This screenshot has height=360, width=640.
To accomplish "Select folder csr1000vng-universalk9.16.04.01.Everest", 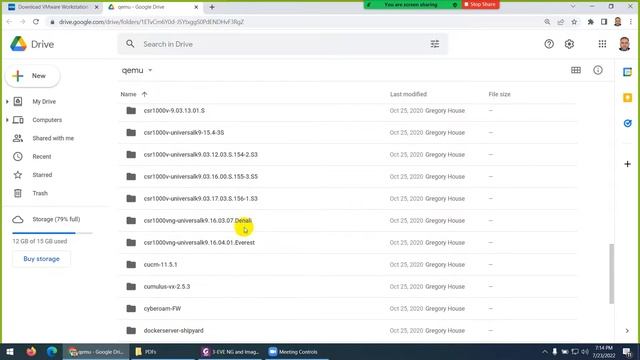I will pos(349,243).
